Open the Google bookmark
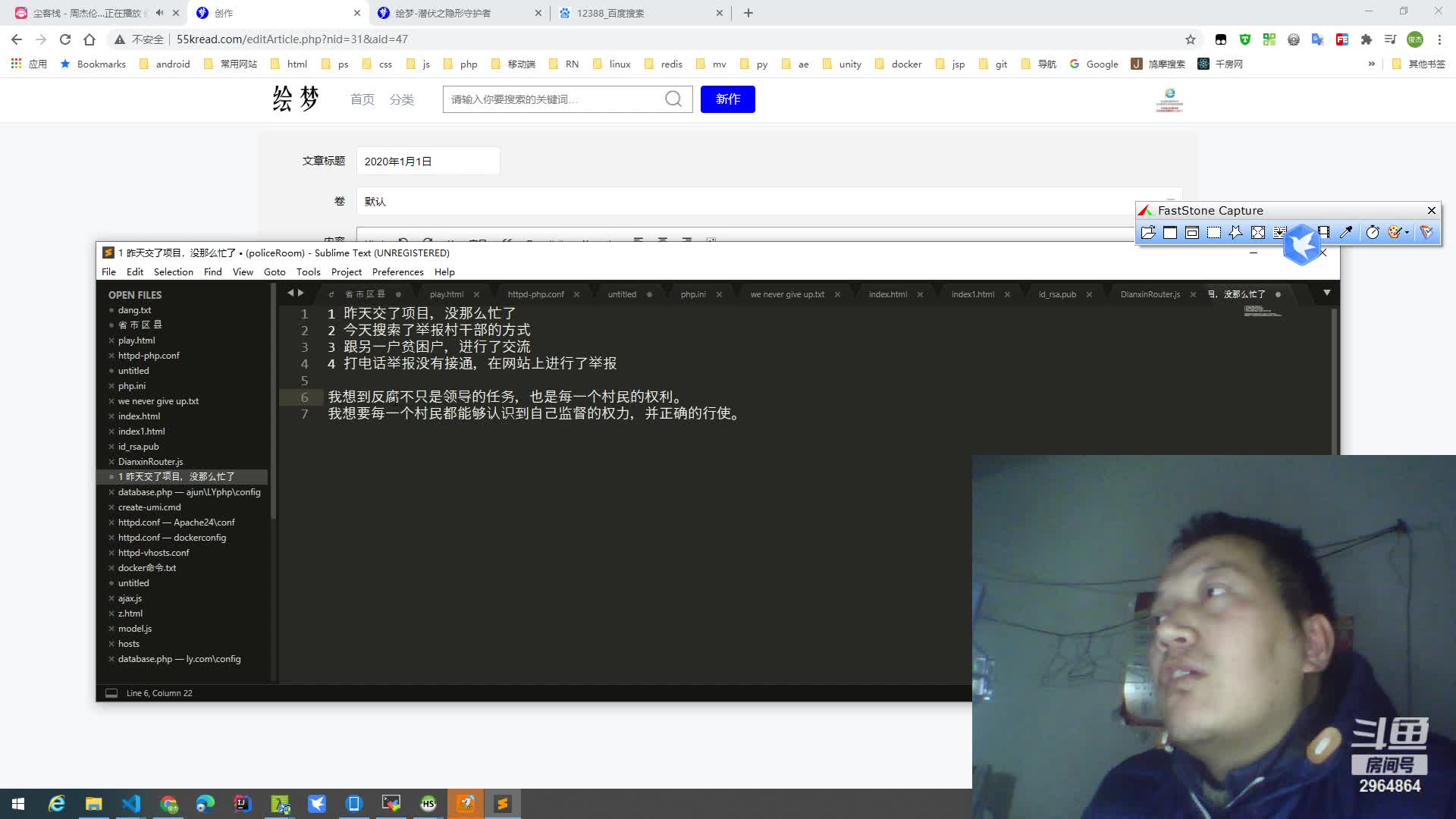 coord(1094,64)
